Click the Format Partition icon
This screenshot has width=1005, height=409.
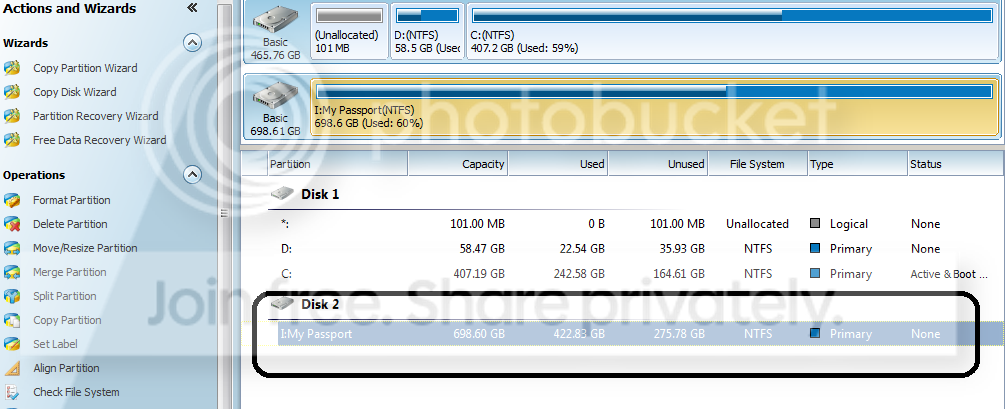coord(12,200)
